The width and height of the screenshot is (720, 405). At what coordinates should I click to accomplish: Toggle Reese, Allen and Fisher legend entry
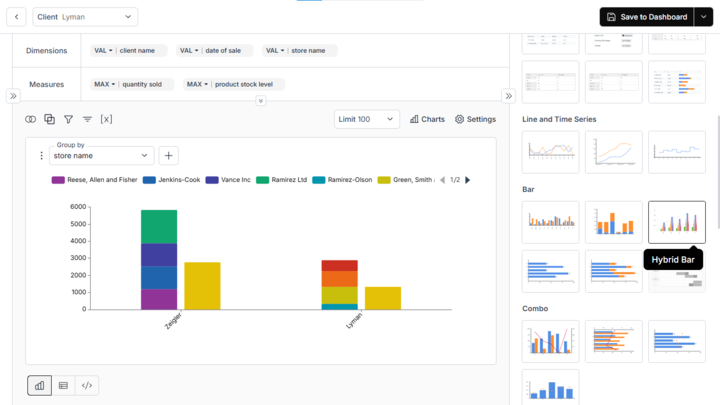[x=95, y=180]
